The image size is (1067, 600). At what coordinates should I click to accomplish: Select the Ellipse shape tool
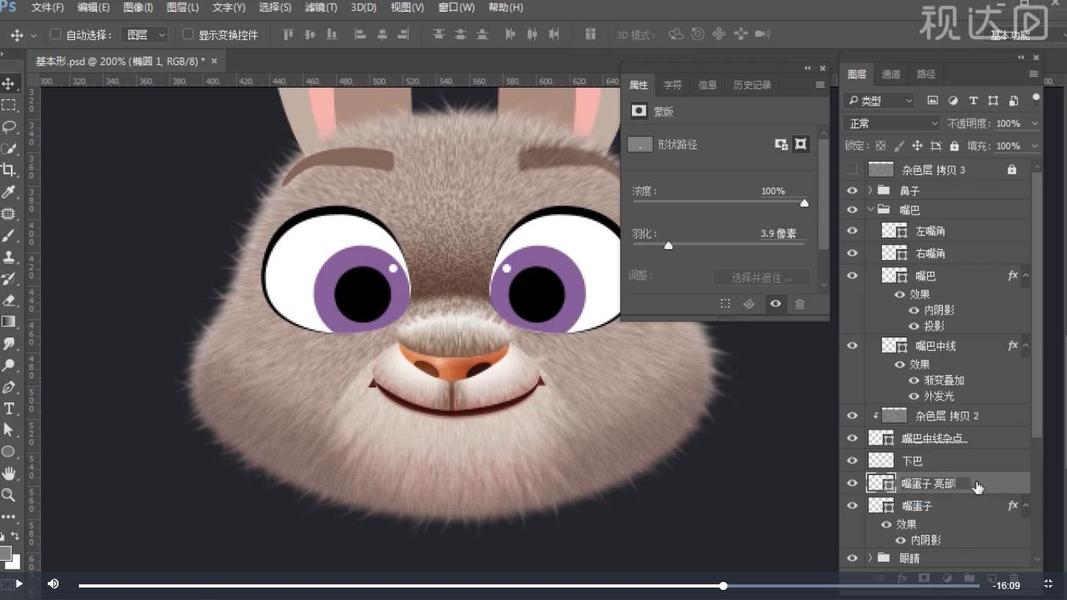click(x=9, y=452)
